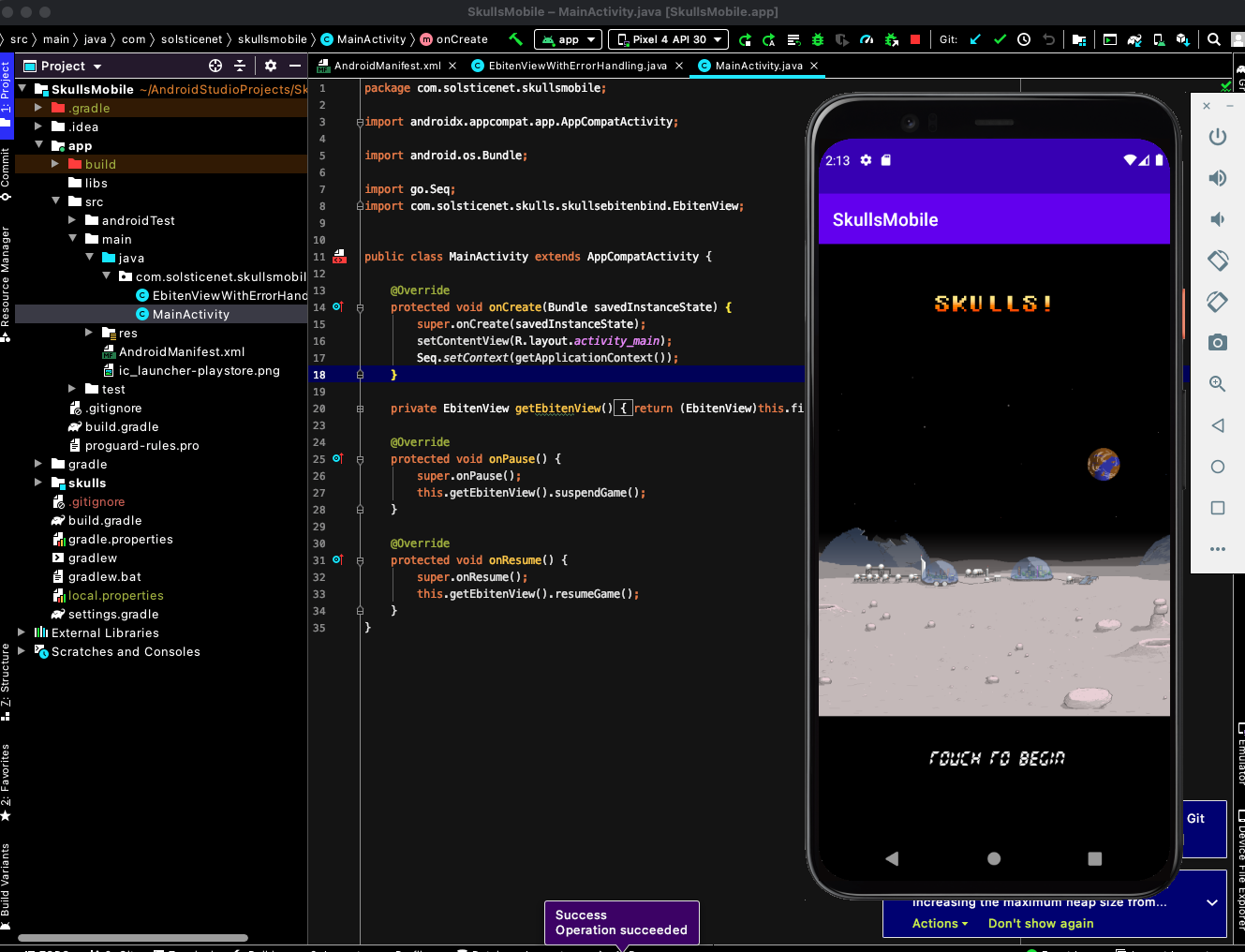Open Project view mode dropdown
The image size is (1245, 952).
[63, 66]
